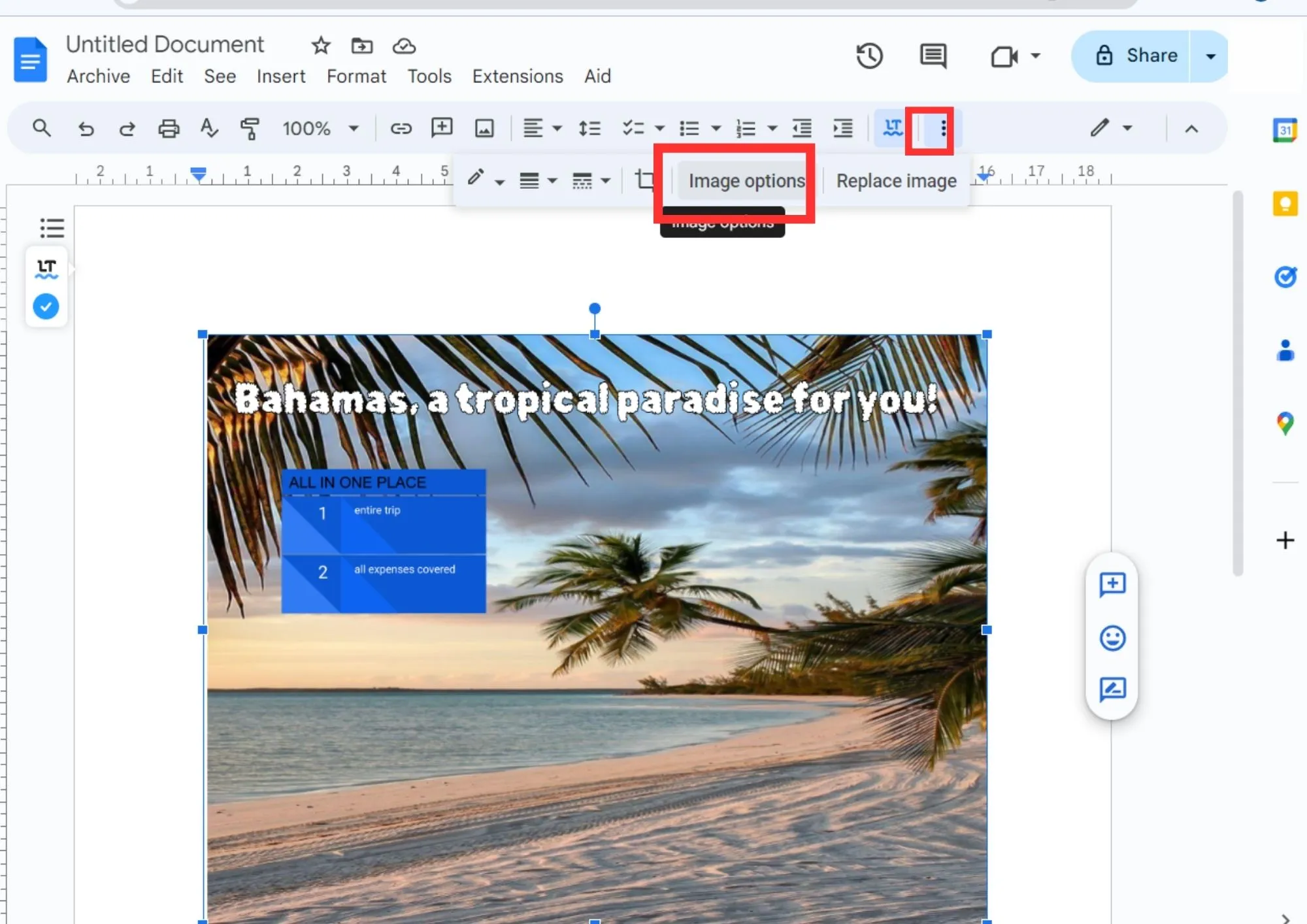Click the redo icon

pos(127,128)
